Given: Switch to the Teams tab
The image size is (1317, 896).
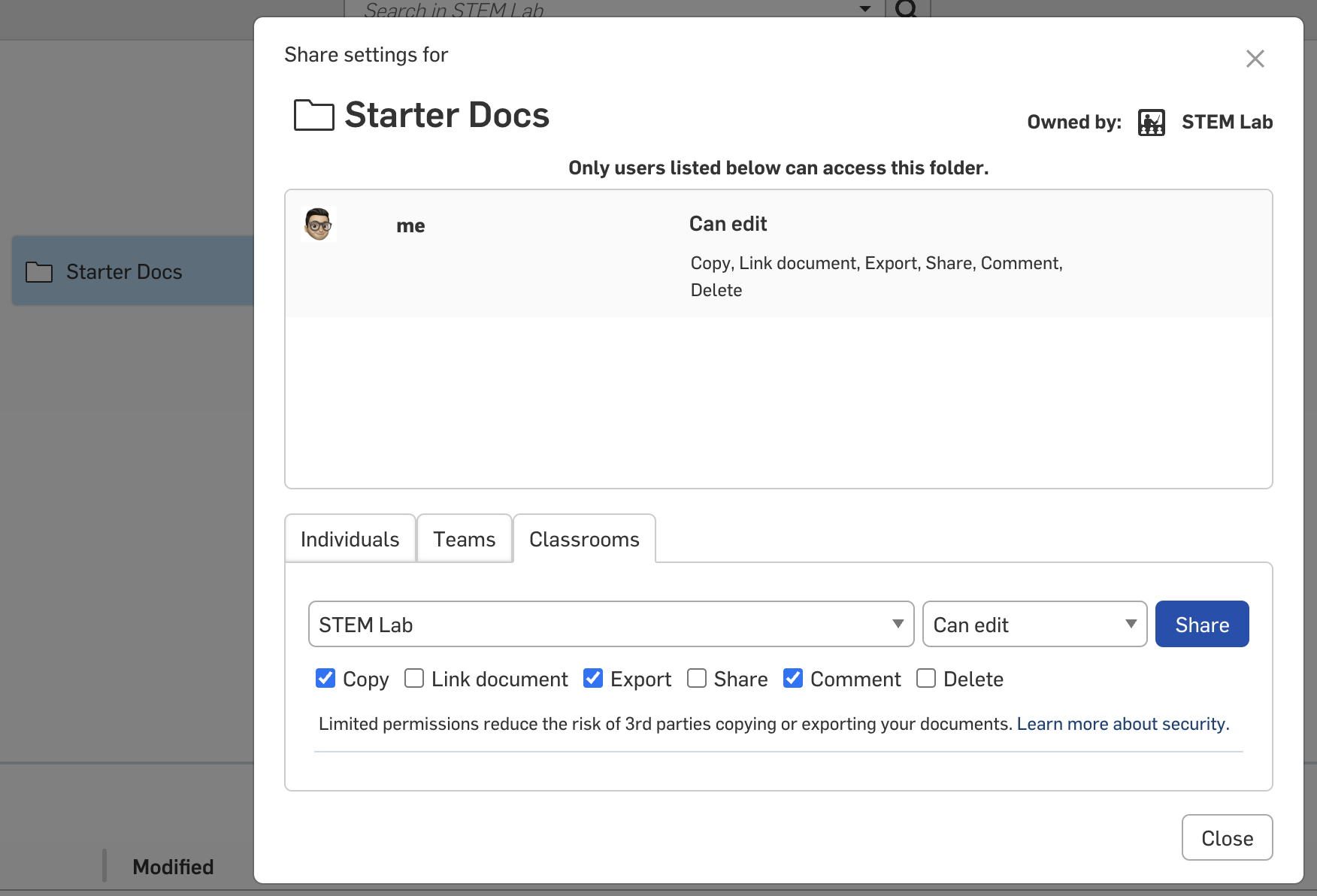Looking at the screenshot, I should coord(464,539).
